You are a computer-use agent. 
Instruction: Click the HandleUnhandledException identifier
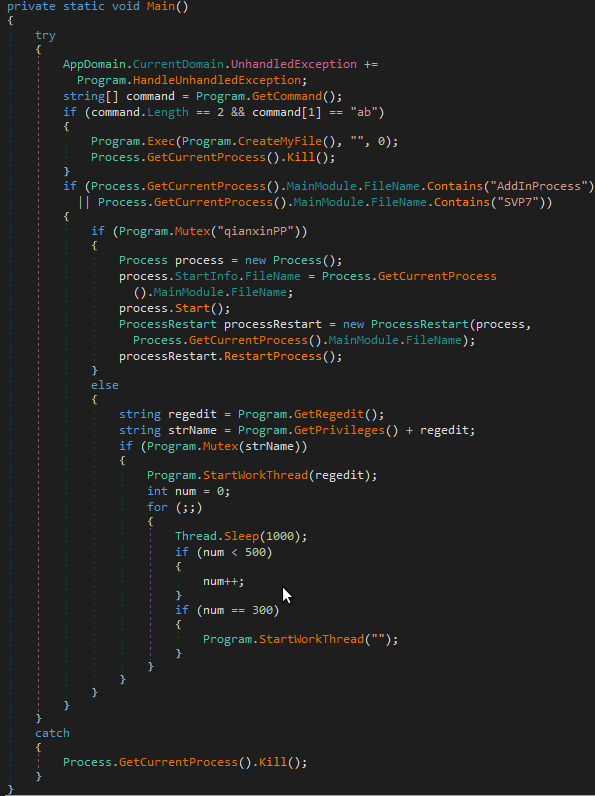coord(217,80)
